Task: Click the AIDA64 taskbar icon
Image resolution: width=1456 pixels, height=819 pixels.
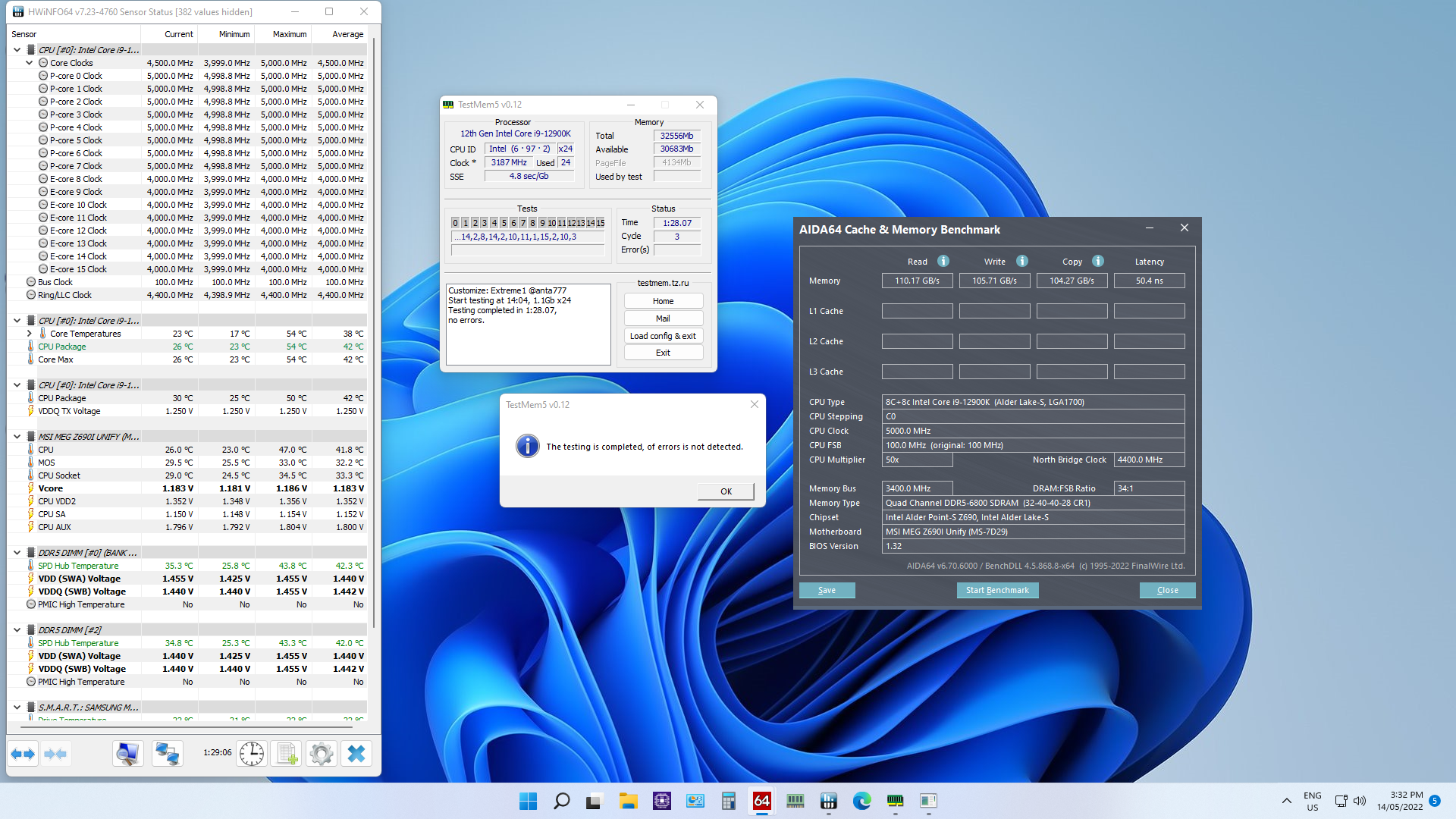Action: pyautogui.click(x=761, y=801)
